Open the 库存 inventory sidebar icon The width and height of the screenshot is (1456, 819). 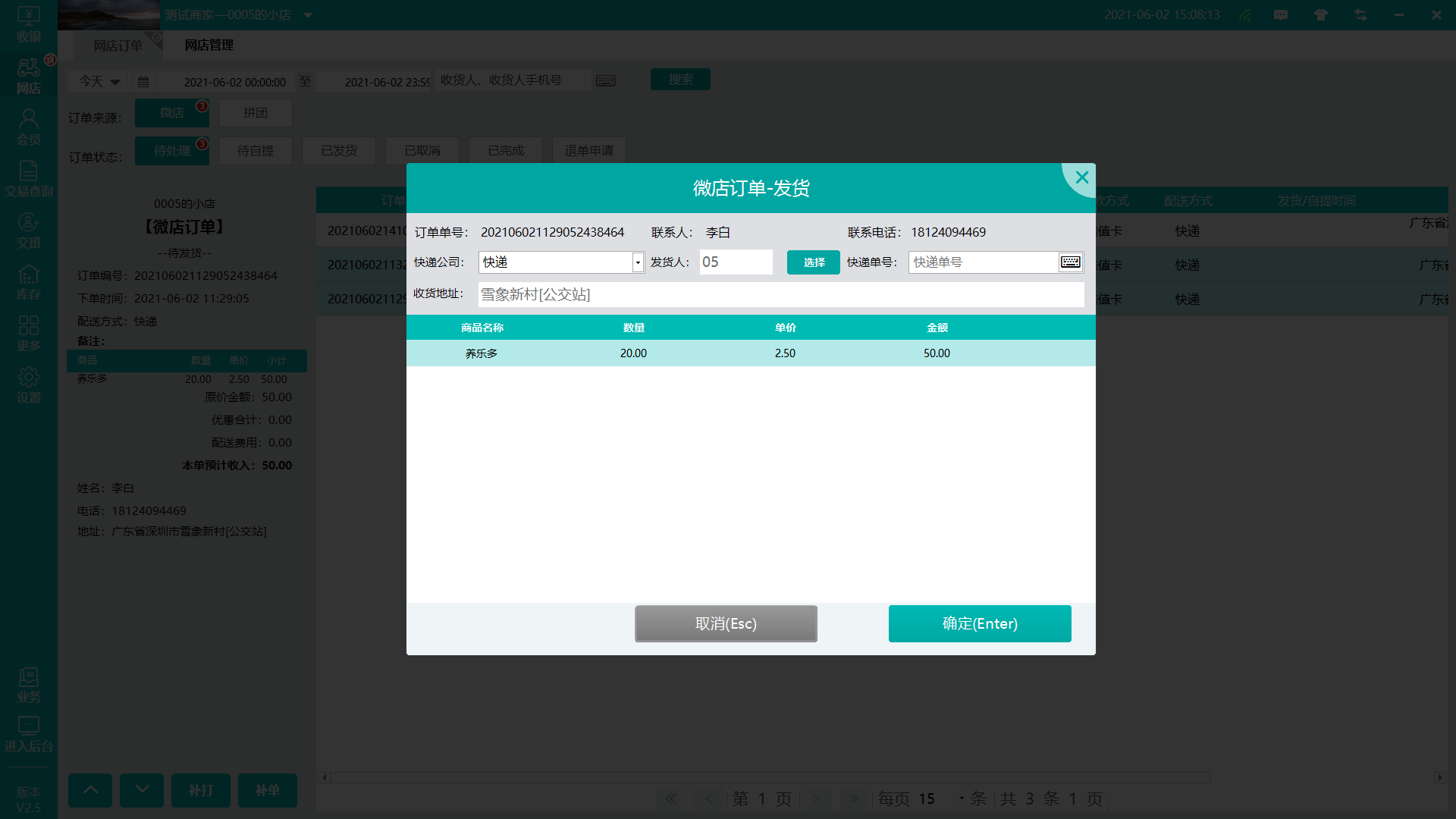click(x=29, y=282)
